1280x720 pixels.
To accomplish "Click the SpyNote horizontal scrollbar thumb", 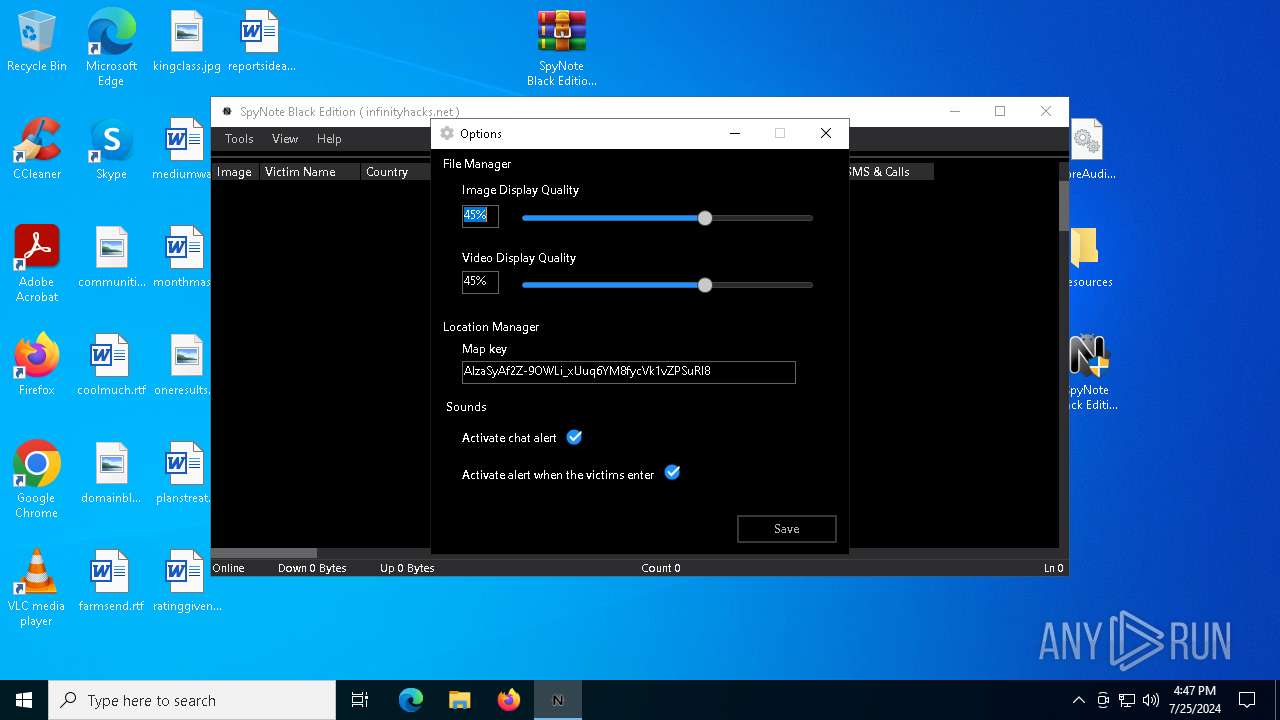I will coord(264,553).
